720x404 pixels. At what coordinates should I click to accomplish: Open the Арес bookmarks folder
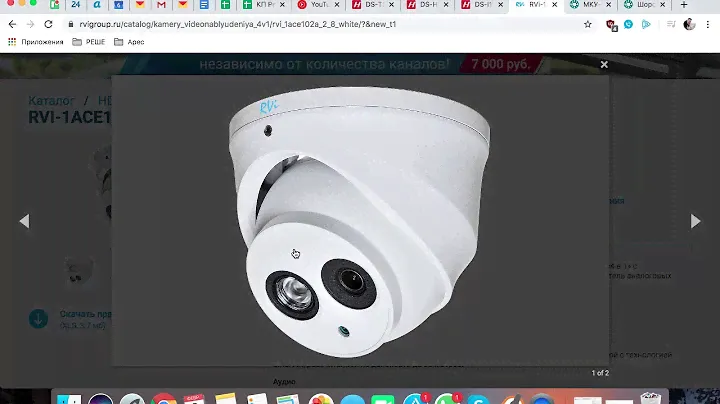[131, 42]
